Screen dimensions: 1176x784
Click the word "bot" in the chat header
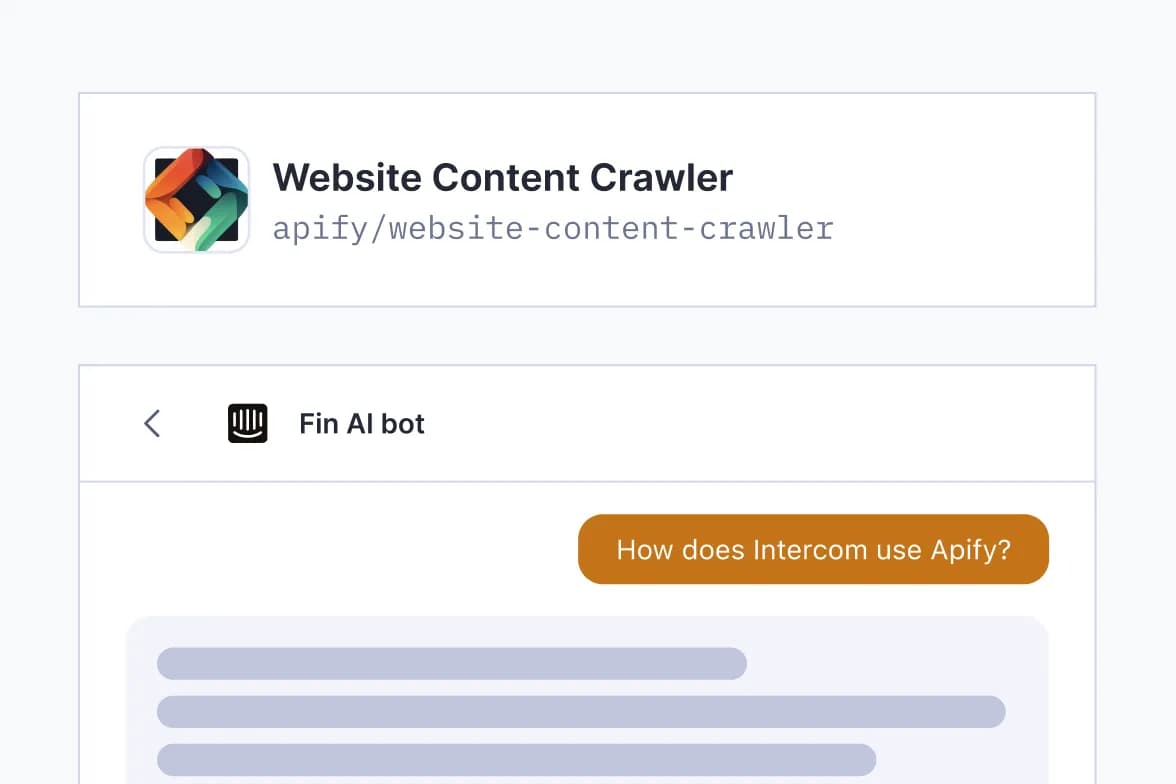tap(403, 424)
